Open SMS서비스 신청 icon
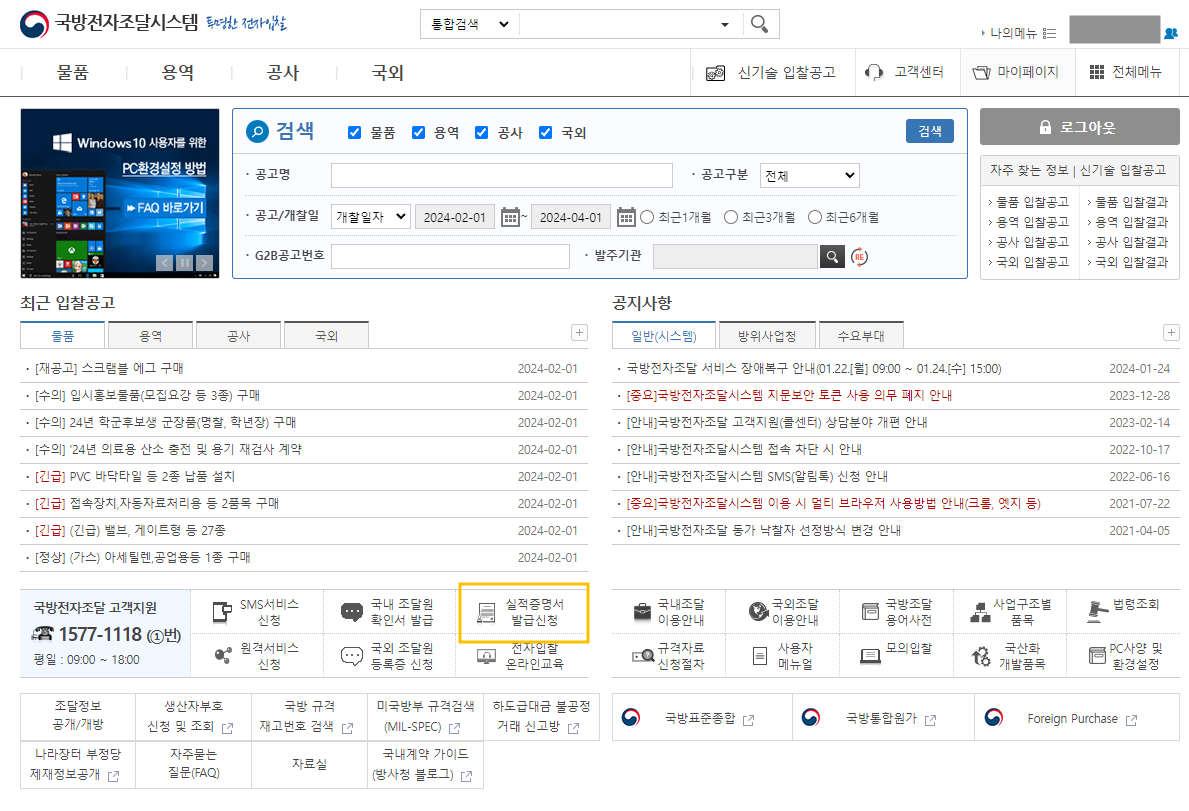 click(x=222, y=612)
